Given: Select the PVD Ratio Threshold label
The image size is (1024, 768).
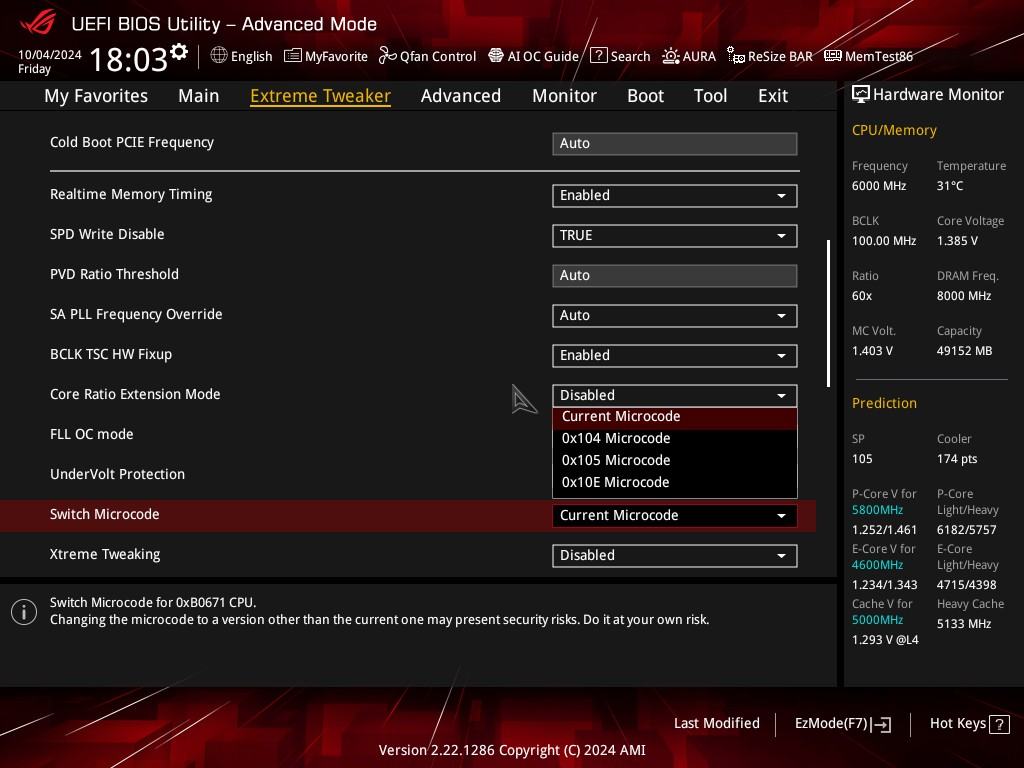Looking at the screenshot, I should pyautogui.click(x=114, y=274).
